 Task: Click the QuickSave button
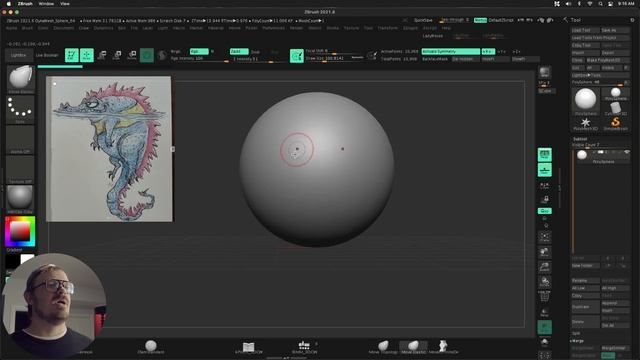point(423,20)
